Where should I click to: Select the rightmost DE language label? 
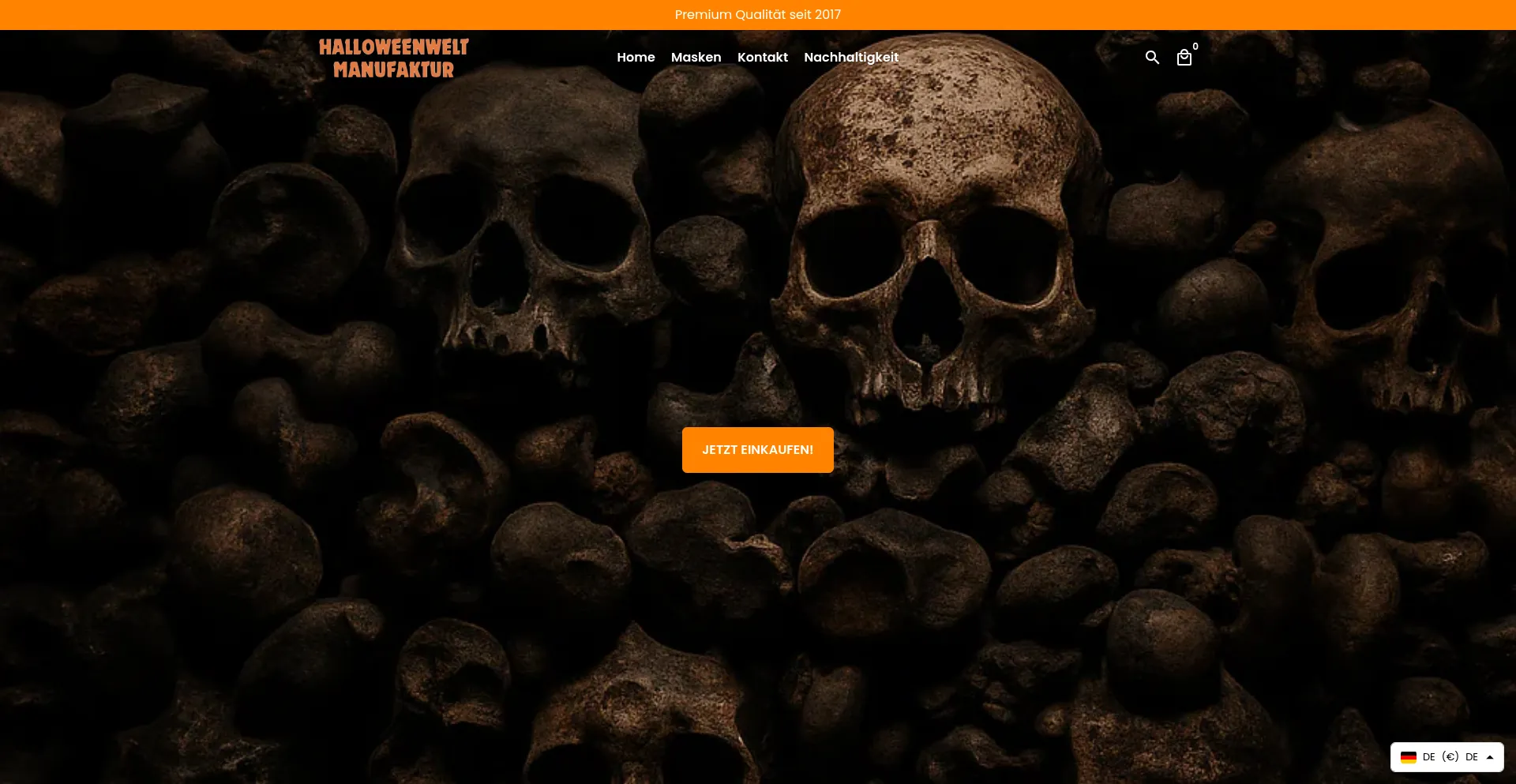click(x=1472, y=757)
